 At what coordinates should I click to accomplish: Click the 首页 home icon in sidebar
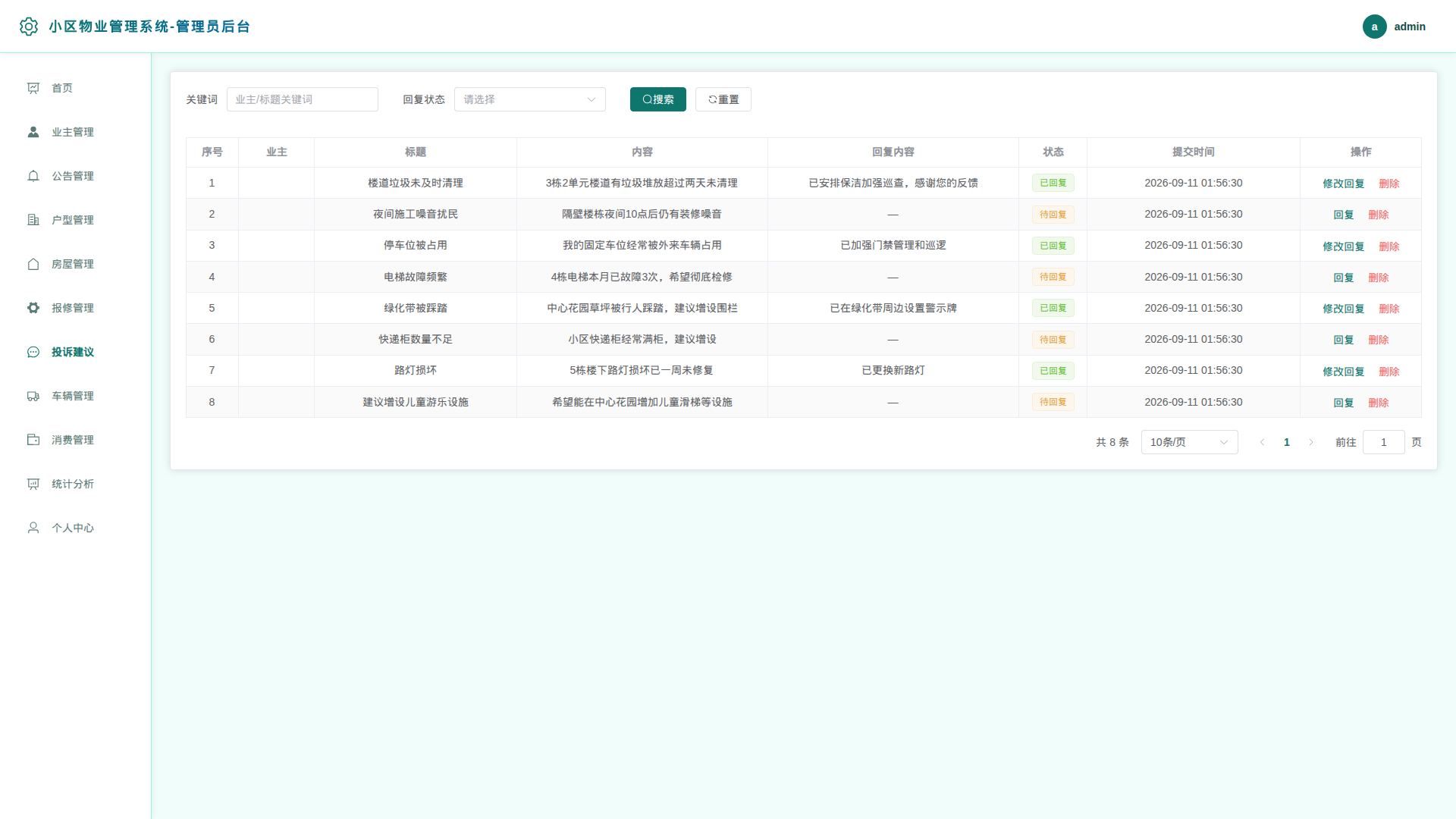click(x=33, y=88)
